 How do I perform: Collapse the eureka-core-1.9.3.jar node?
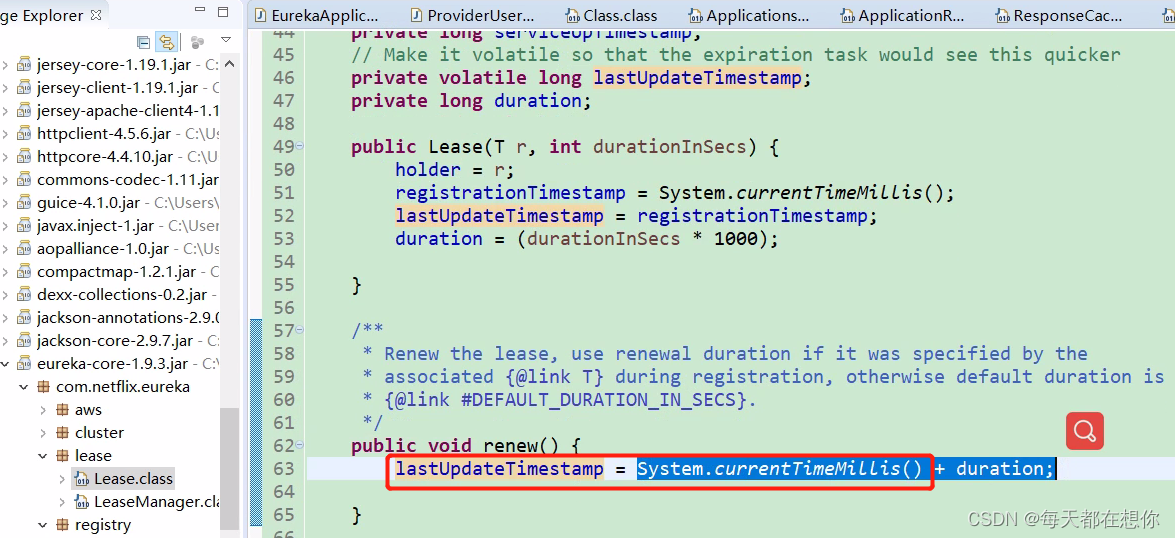point(6,364)
